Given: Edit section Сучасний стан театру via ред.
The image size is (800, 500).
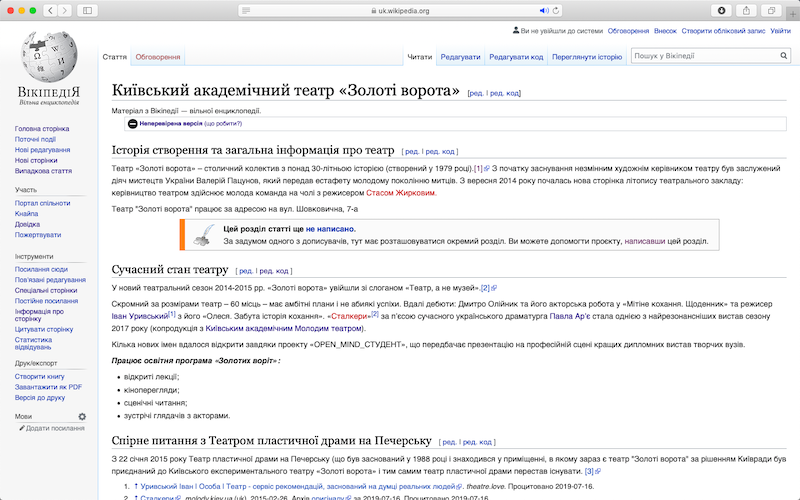Looking at the screenshot, I should click(x=245, y=271).
